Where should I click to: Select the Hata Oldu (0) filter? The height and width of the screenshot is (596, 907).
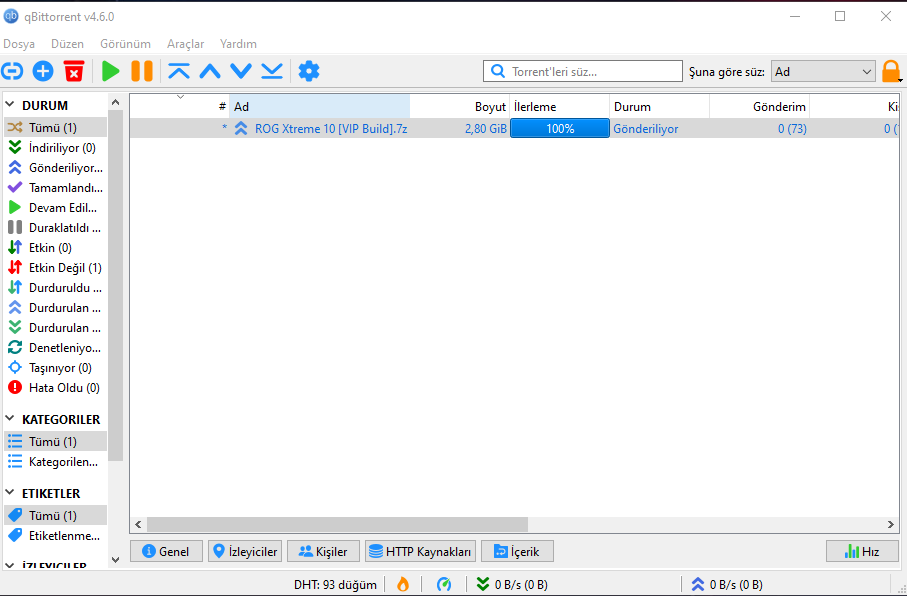[x=55, y=388]
